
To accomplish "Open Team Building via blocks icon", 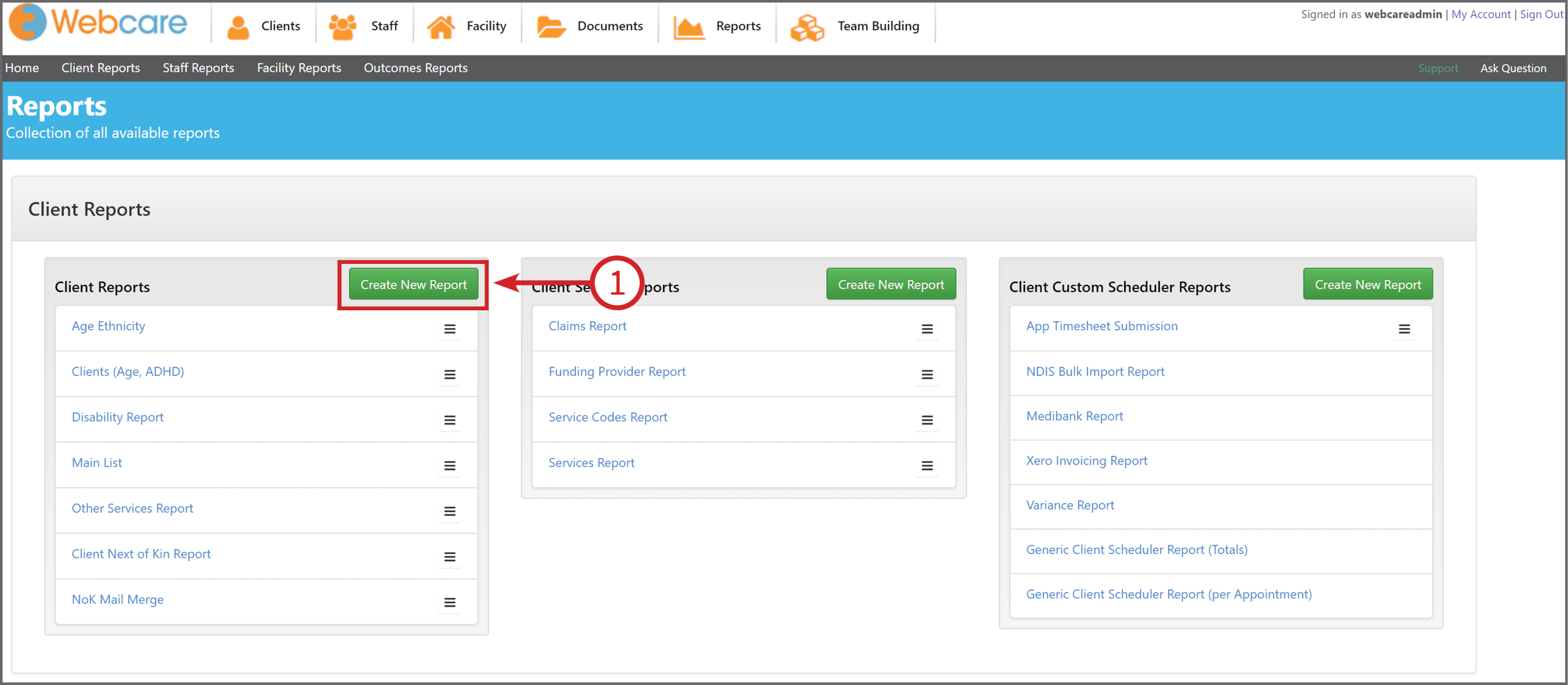I will [808, 26].
